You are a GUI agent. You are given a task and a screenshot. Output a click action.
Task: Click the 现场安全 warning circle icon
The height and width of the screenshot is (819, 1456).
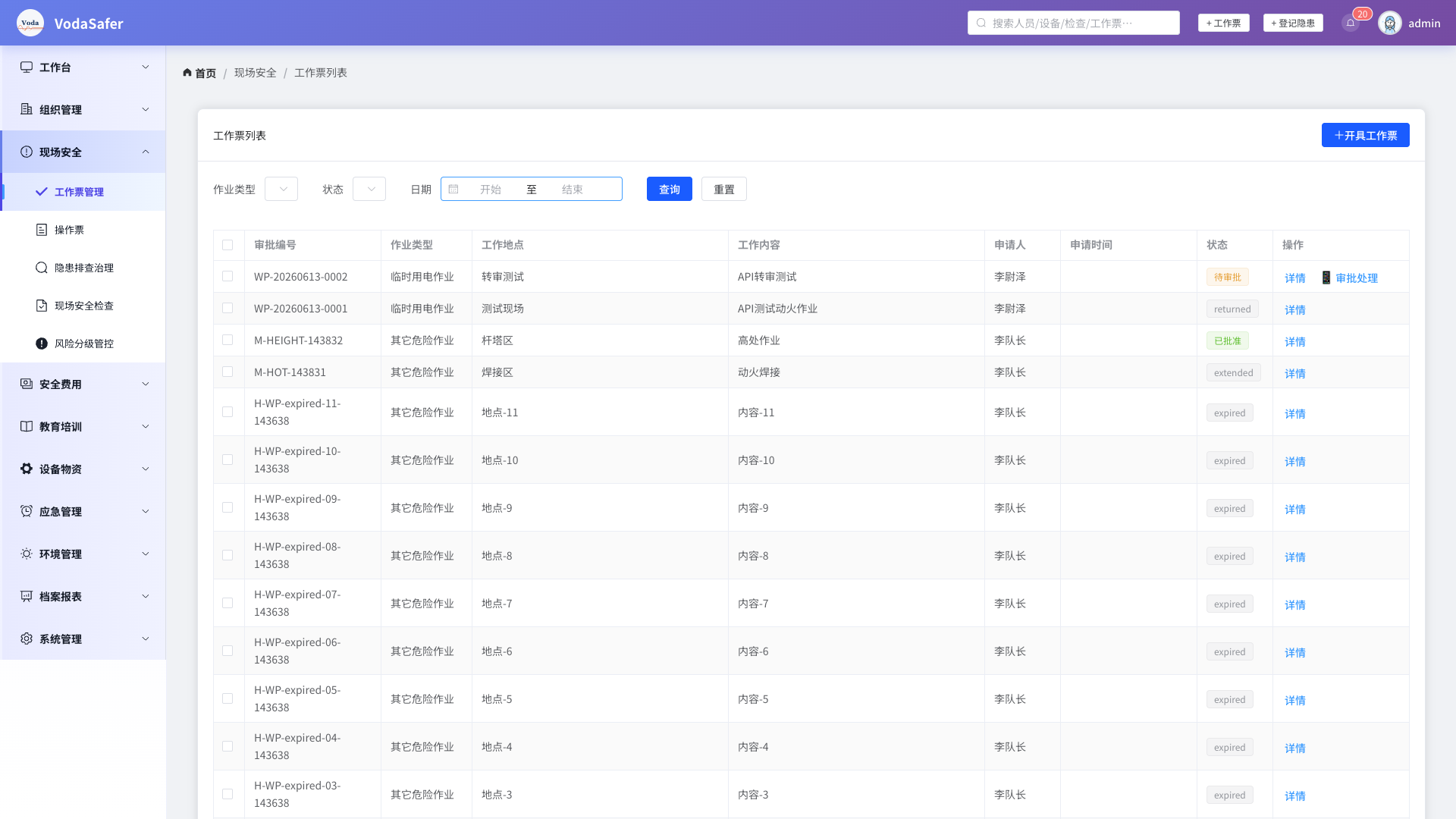tap(27, 152)
